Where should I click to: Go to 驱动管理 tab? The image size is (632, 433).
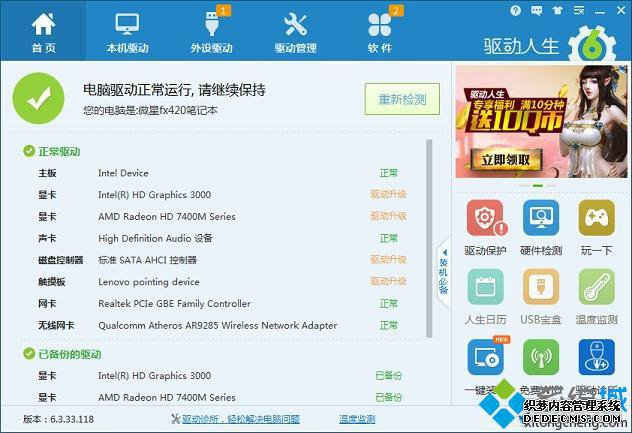[x=295, y=32]
